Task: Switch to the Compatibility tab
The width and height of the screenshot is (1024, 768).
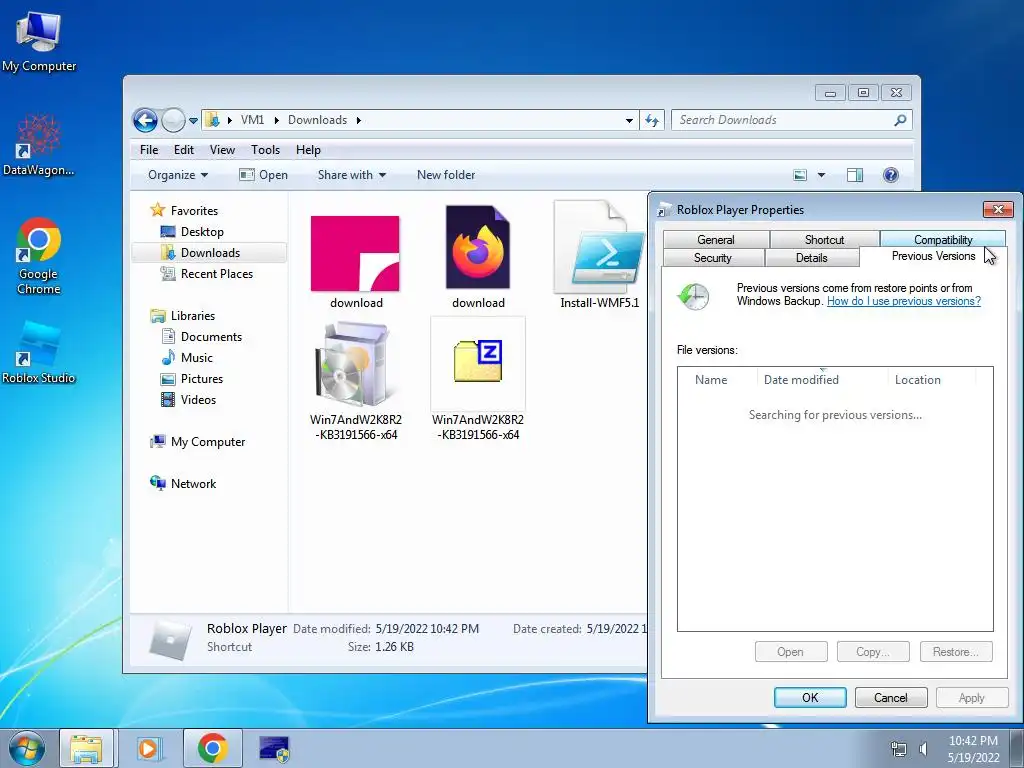Action: coord(942,239)
